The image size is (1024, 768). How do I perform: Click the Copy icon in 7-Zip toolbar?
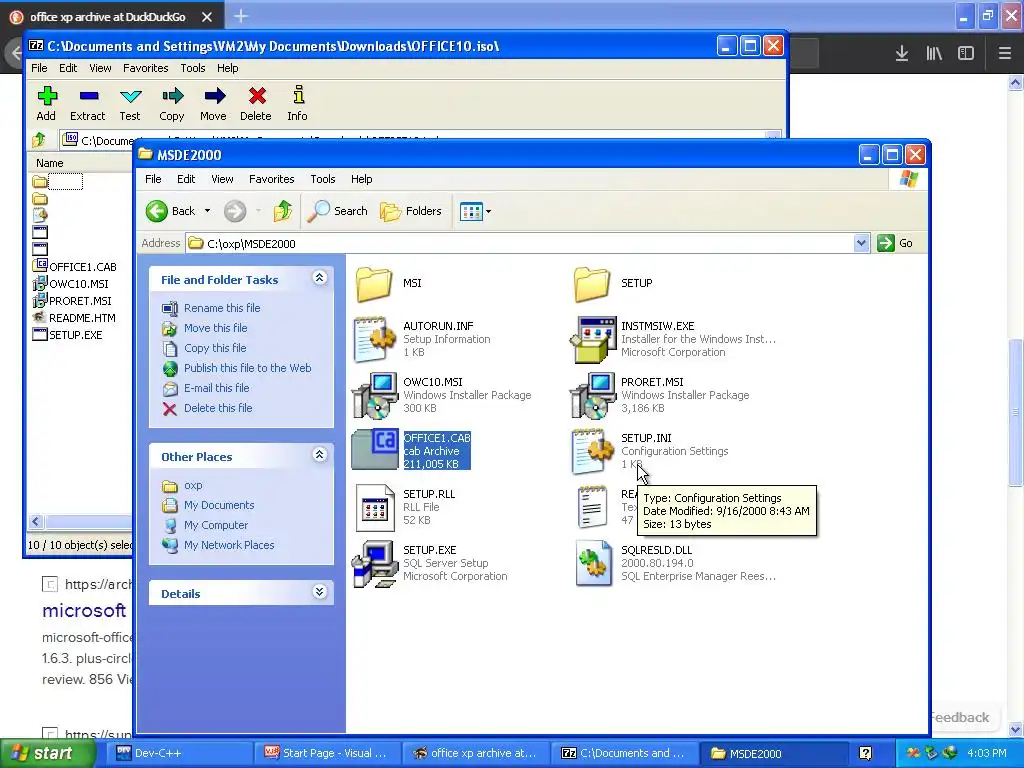pos(172,97)
